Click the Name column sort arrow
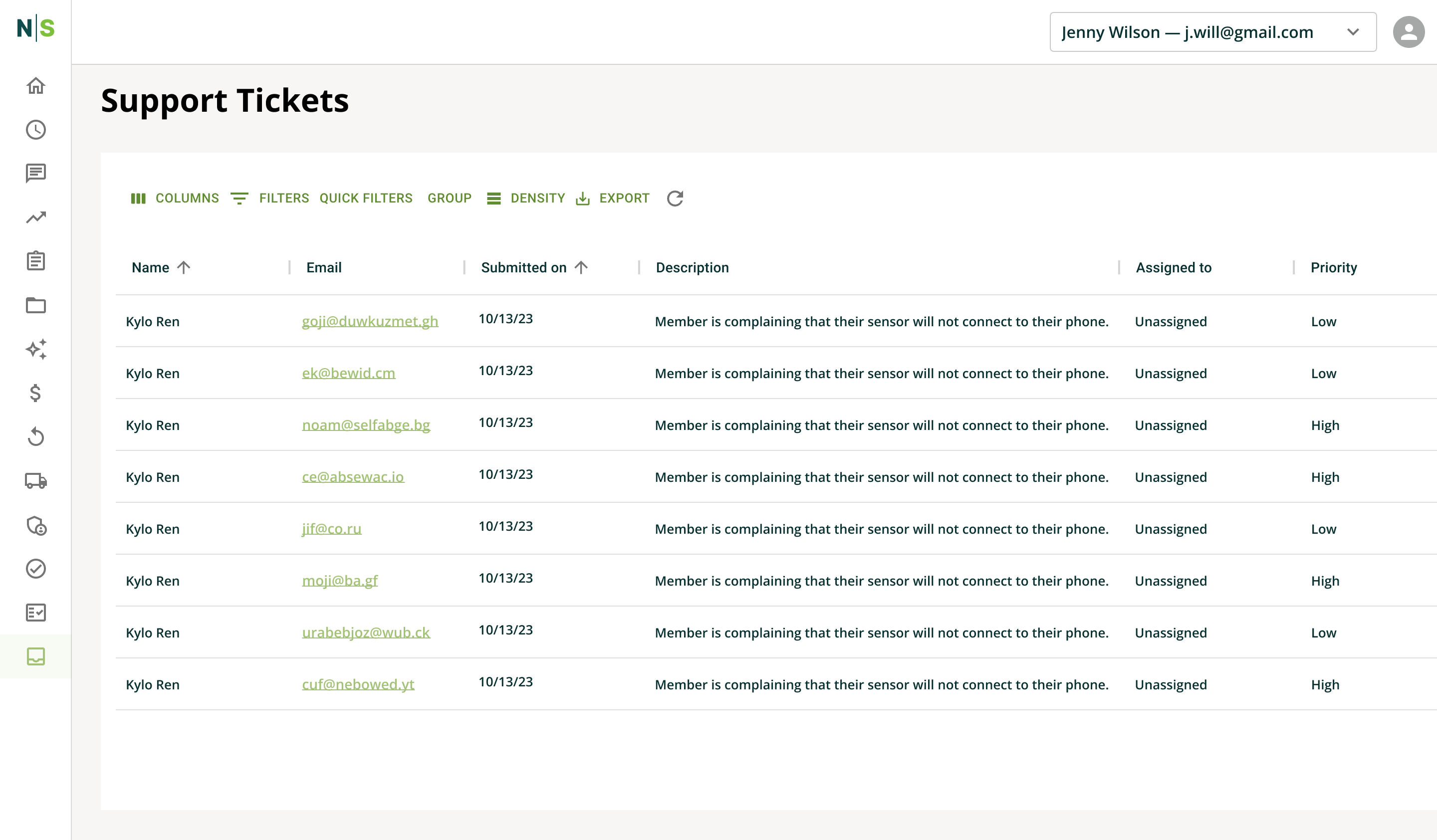 point(183,267)
